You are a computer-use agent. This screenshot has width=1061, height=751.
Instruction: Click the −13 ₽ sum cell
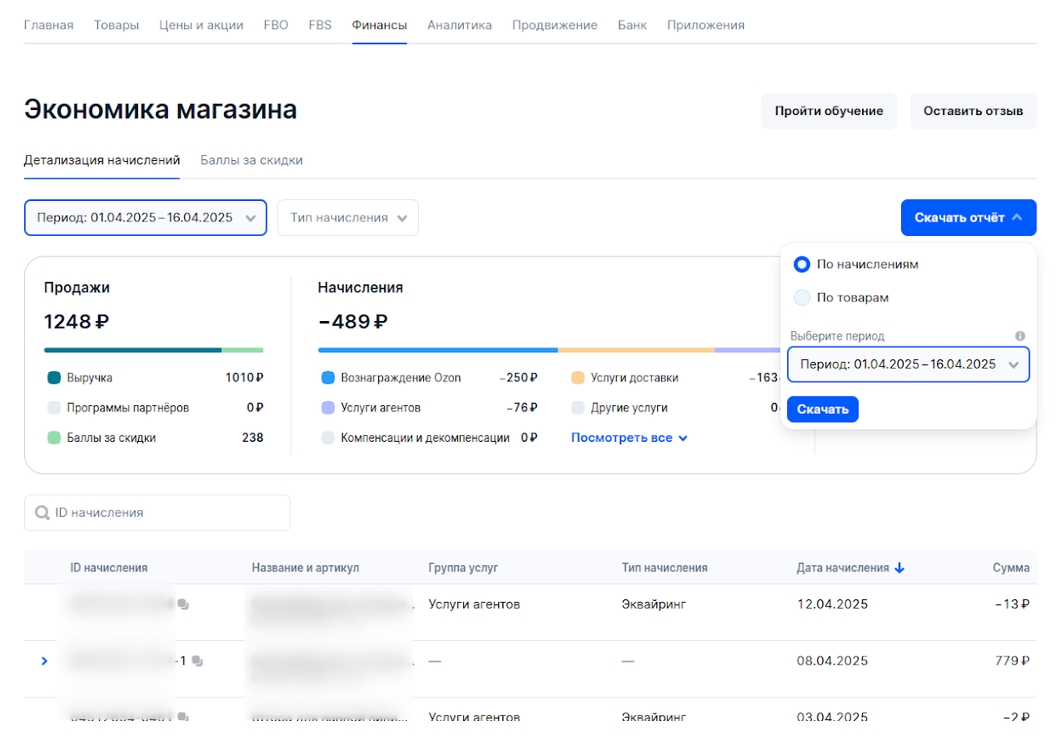1012,604
